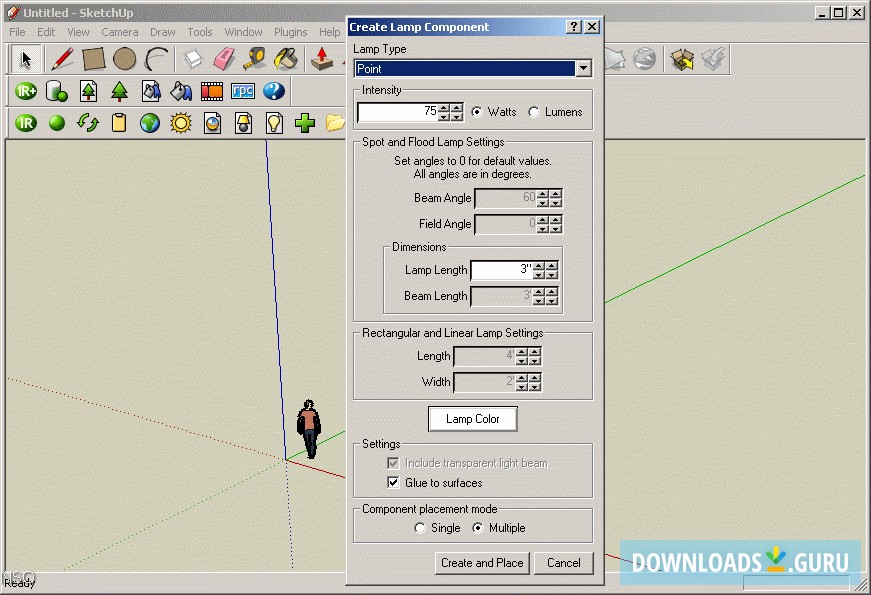Select the Watts radio button
This screenshot has height=595, width=871.
477,112
